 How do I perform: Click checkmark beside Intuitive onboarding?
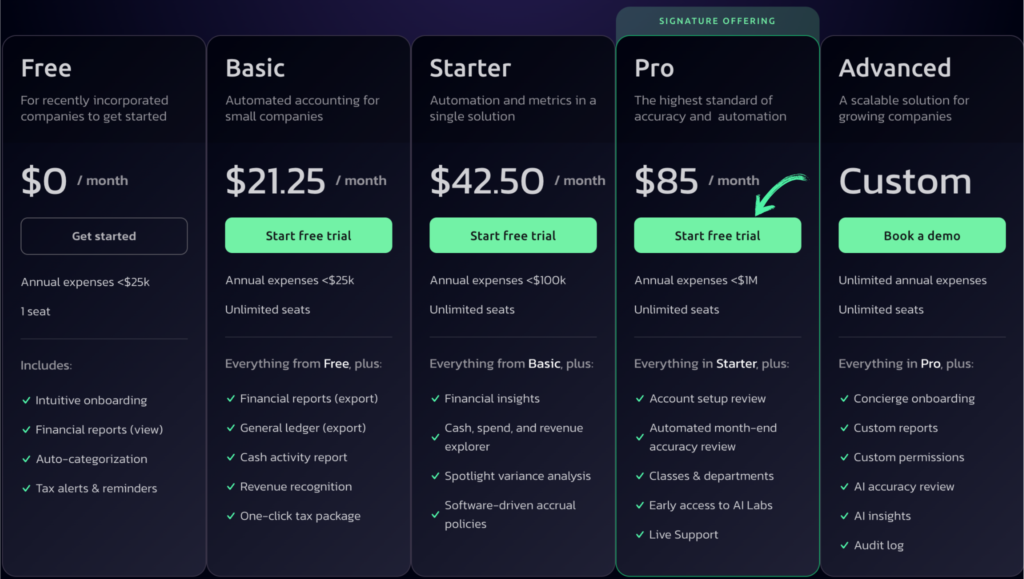pos(26,401)
